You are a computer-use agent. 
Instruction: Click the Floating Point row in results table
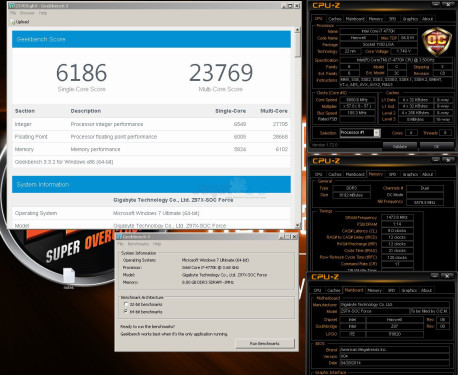pyautogui.click(x=151, y=137)
